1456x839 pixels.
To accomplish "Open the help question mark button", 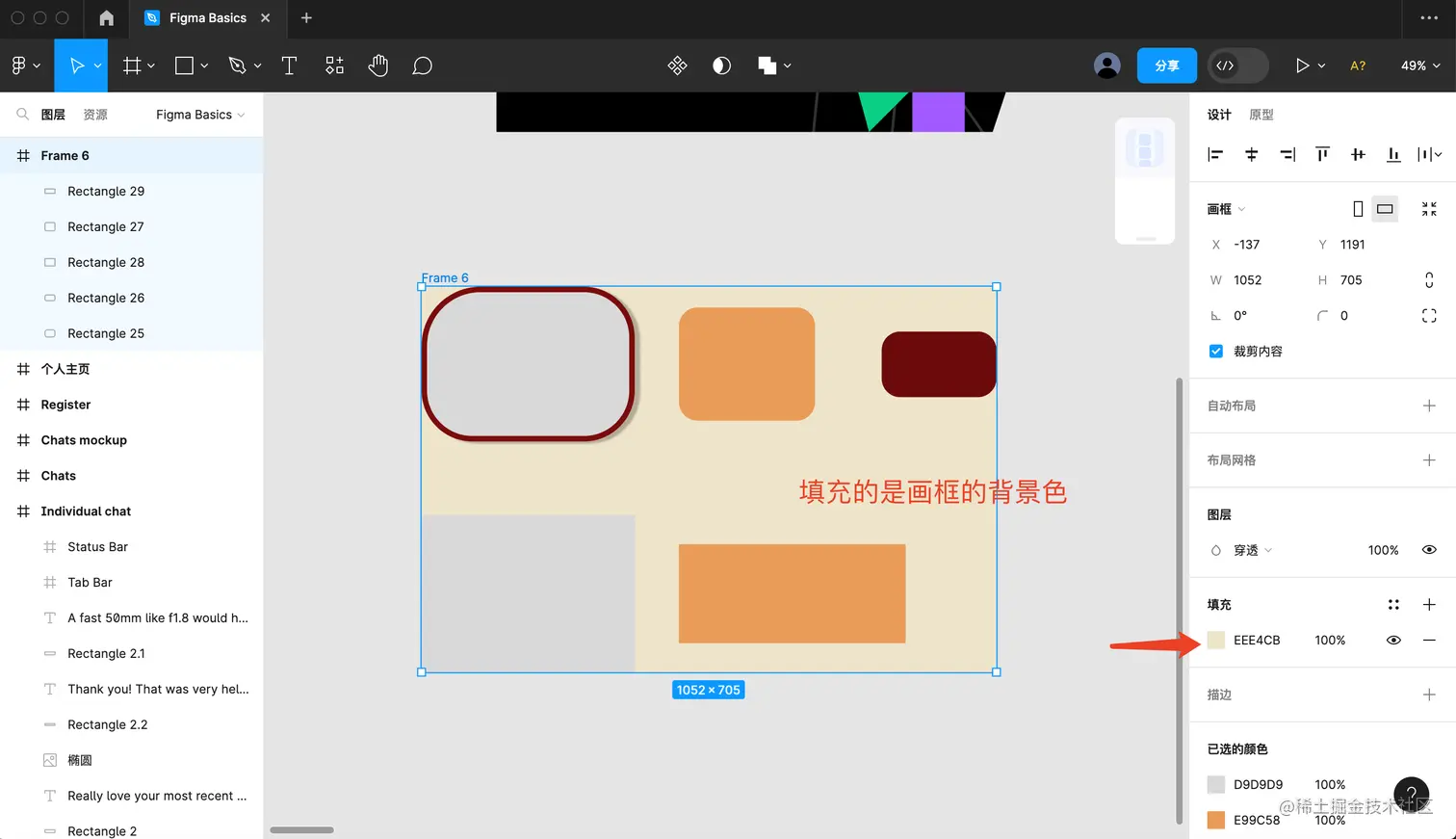I will pos(1411,795).
